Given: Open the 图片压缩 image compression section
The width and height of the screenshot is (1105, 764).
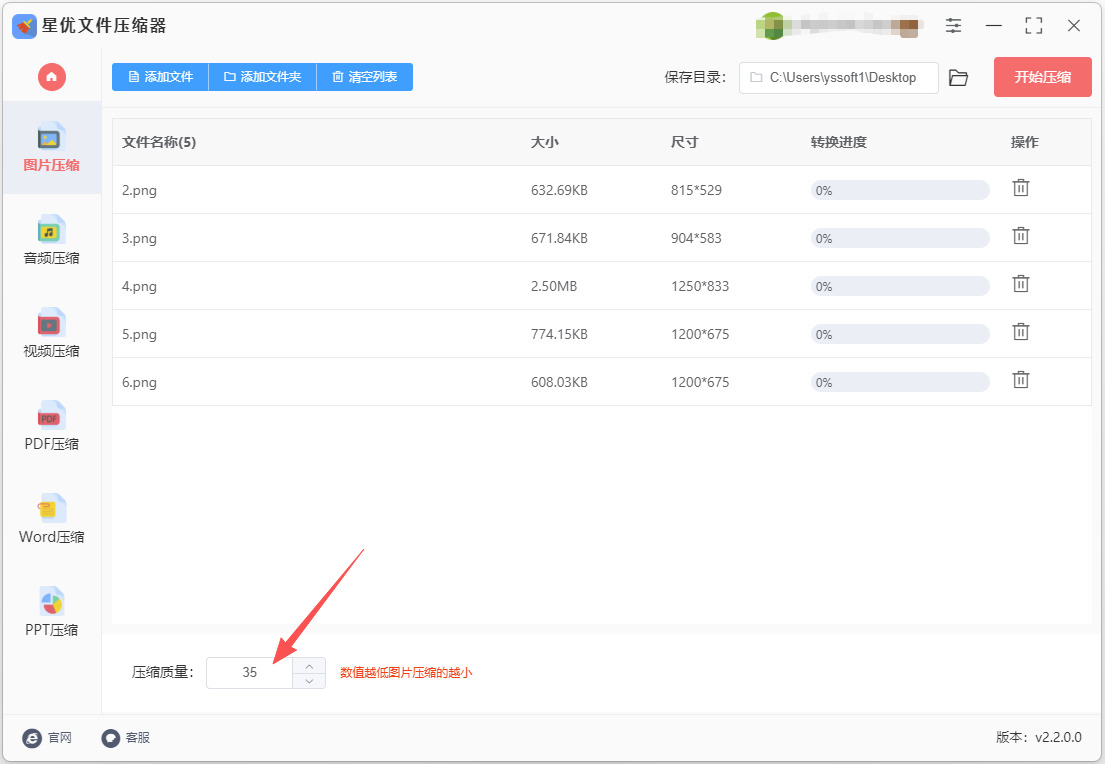Looking at the screenshot, I should (x=51, y=147).
